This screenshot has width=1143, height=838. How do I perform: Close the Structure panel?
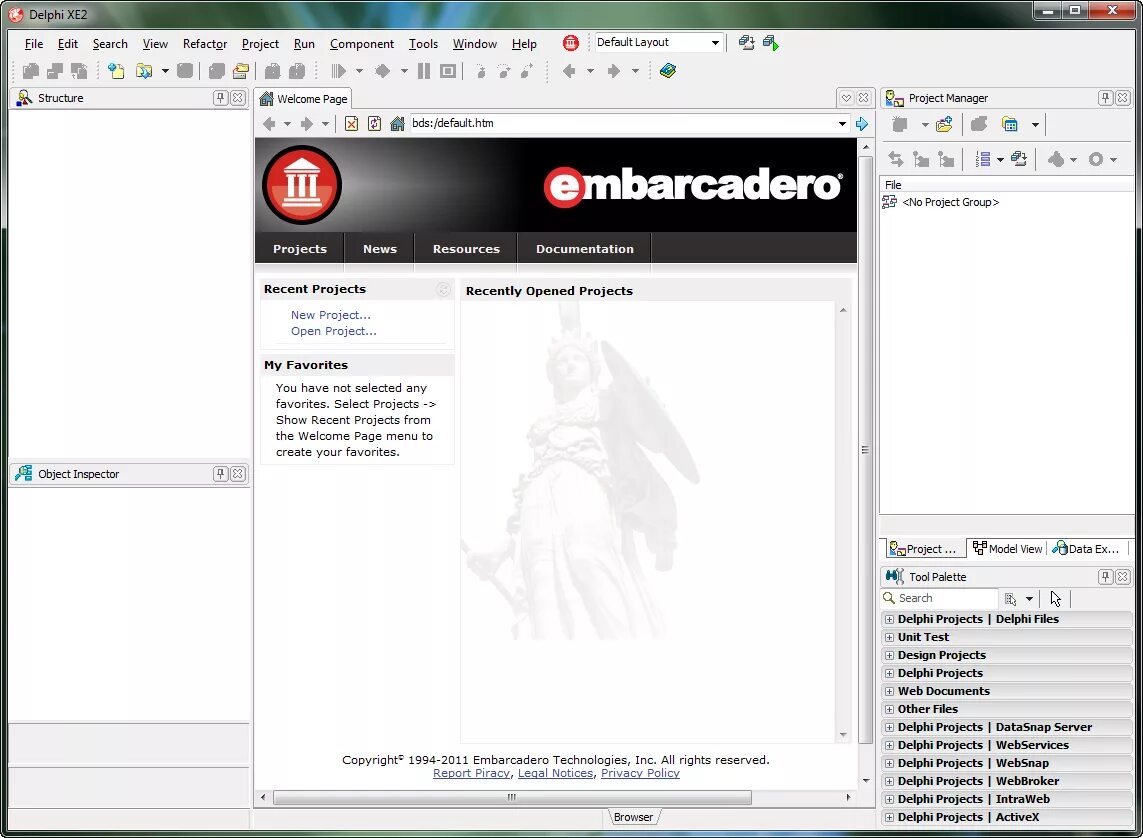click(x=238, y=98)
